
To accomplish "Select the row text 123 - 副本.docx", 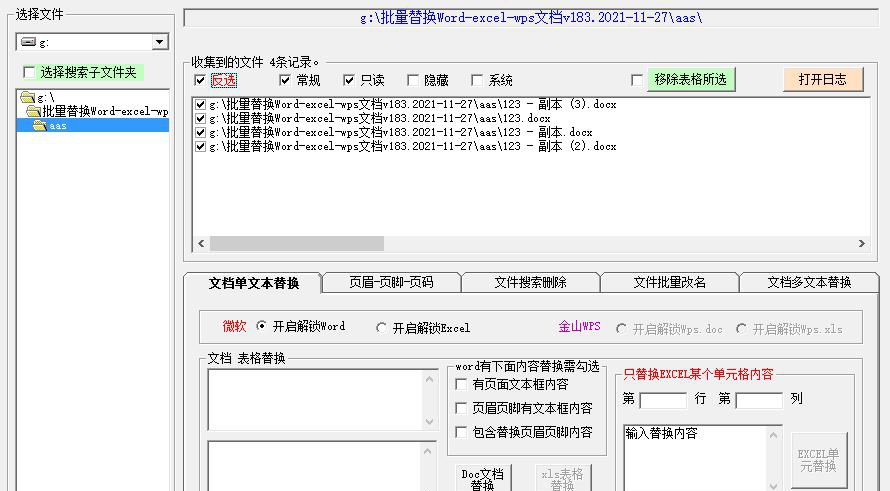I will pyautogui.click(x=401, y=132).
